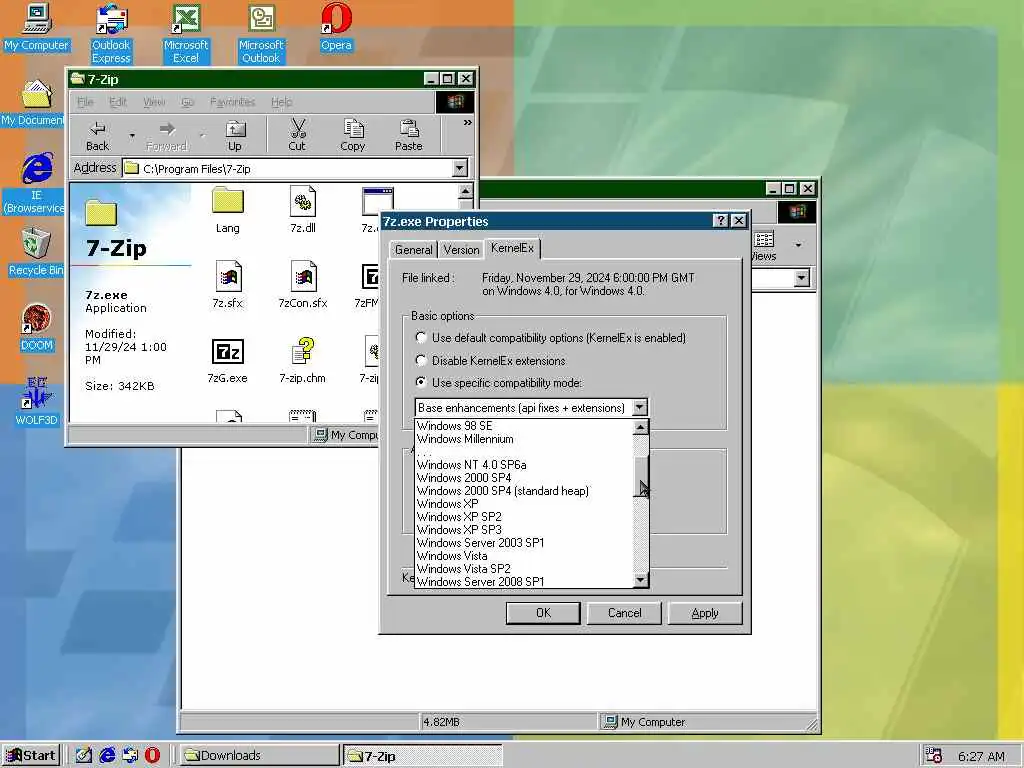This screenshot has height=768, width=1024.
Task: Select Disable KernelEx extensions radio
Action: click(x=421, y=360)
